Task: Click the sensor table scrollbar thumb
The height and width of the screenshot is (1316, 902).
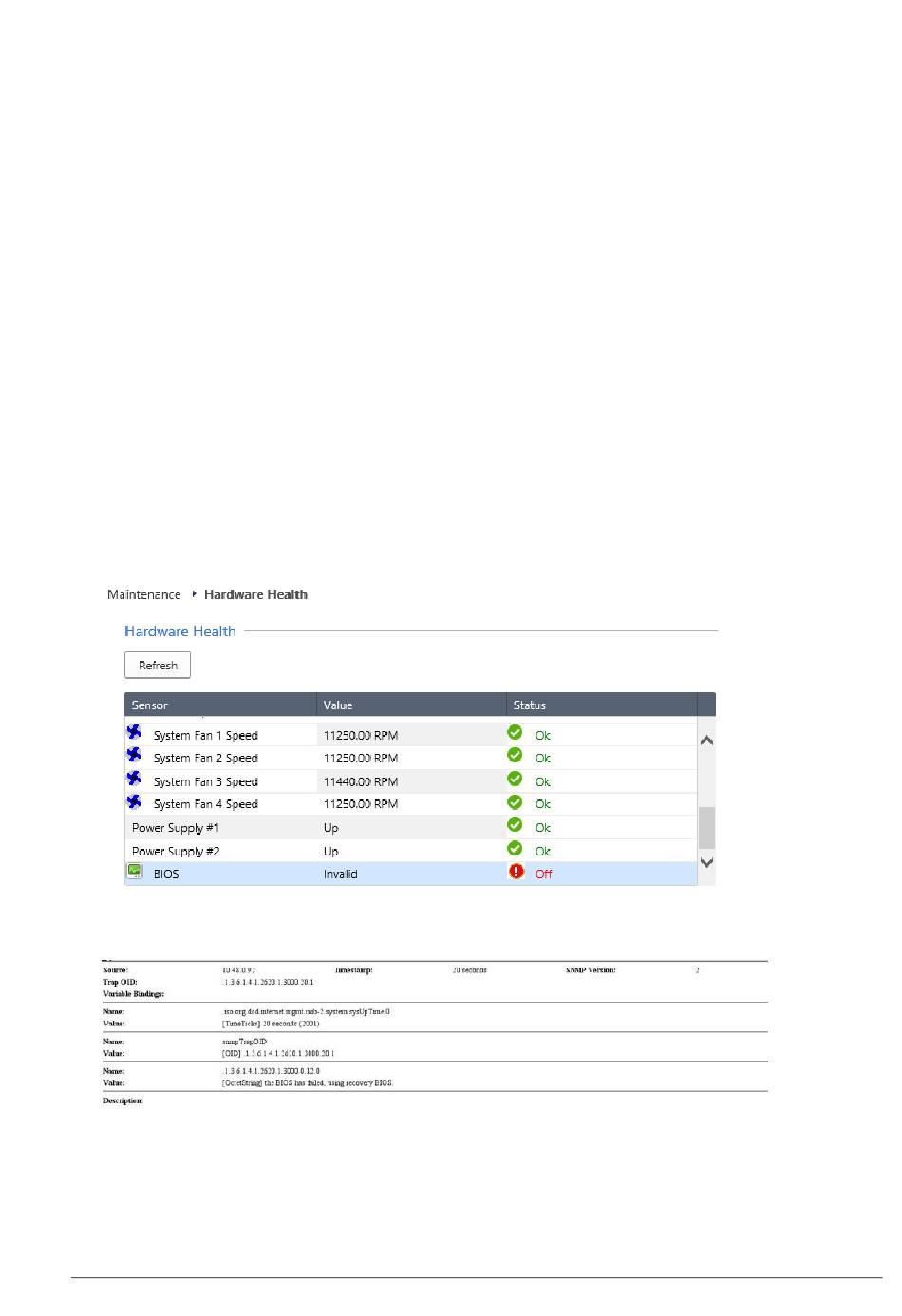Action: click(706, 828)
